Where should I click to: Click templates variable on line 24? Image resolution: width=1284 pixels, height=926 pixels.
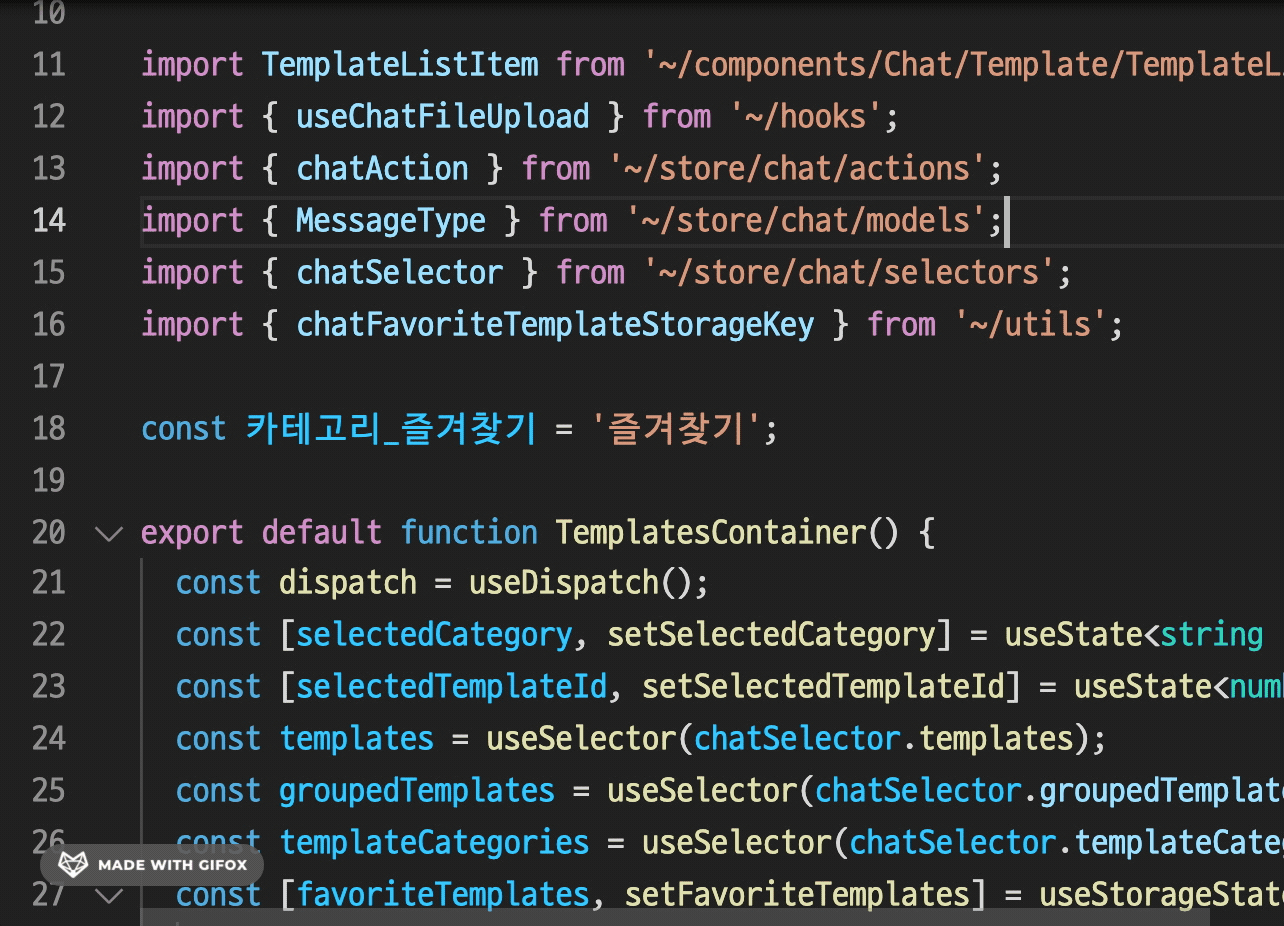click(x=357, y=739)
